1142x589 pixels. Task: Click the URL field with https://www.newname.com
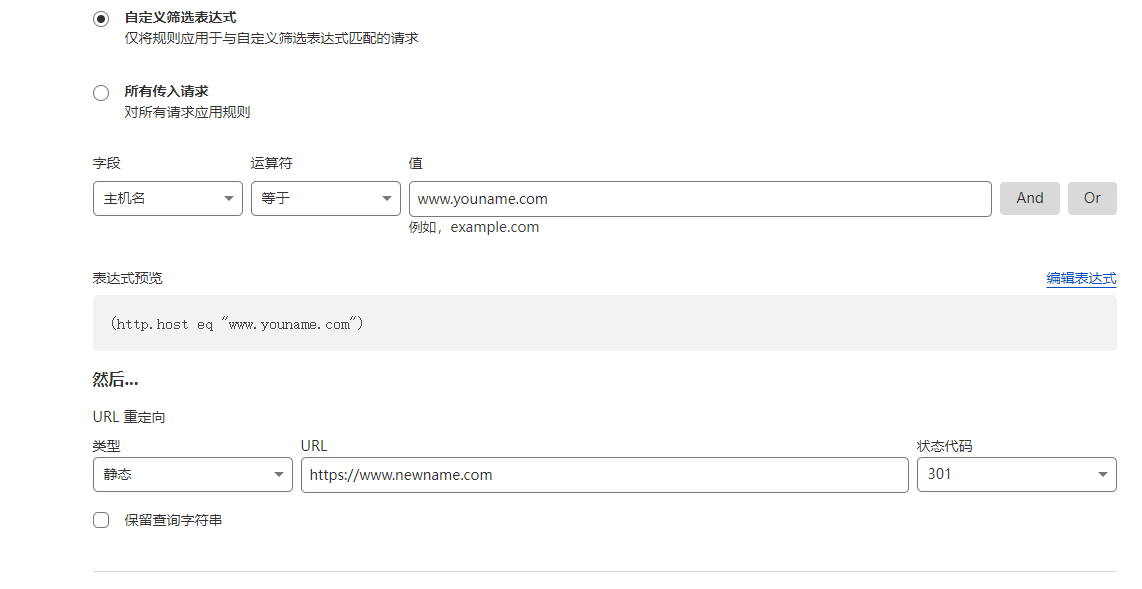click(x=604, y=474)
